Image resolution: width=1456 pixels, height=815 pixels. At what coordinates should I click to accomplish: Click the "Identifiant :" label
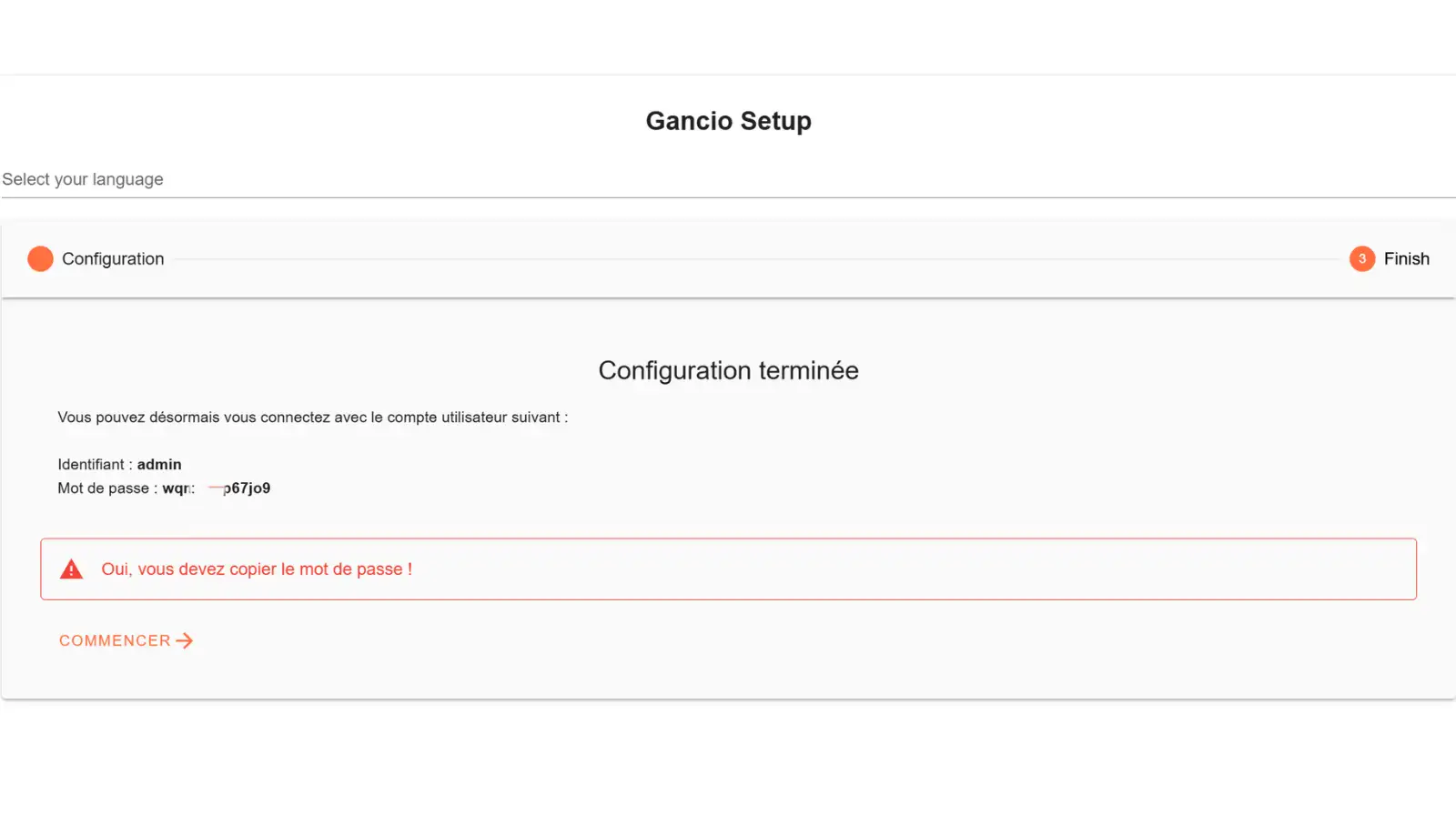[x=95, y=465]
